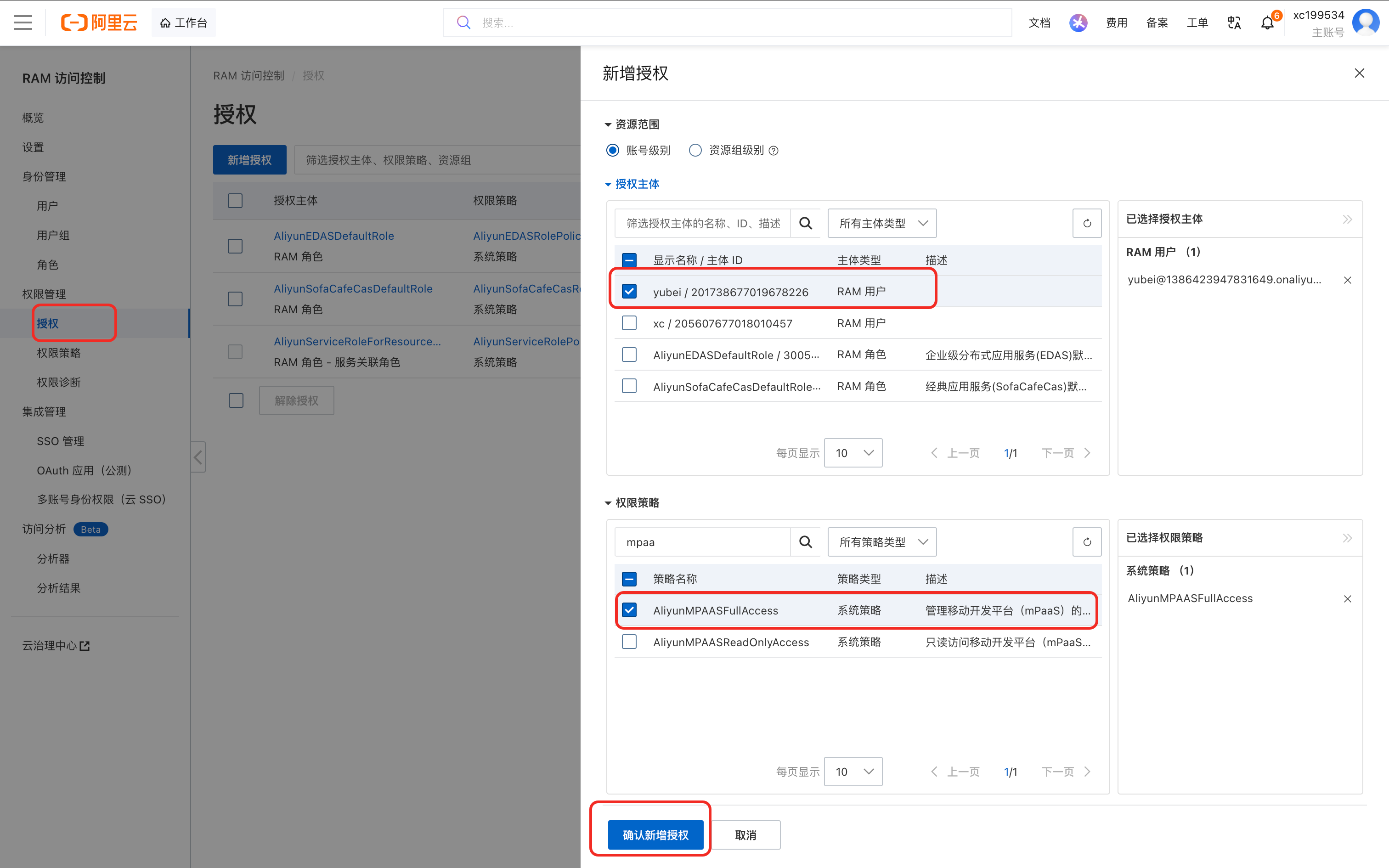This screenshot has height=868, width=1389.
Task: Check the AliyunMPAASReadOnlyAccess policy checkbox
Action: pyautogui.click(x=629, y=641)
